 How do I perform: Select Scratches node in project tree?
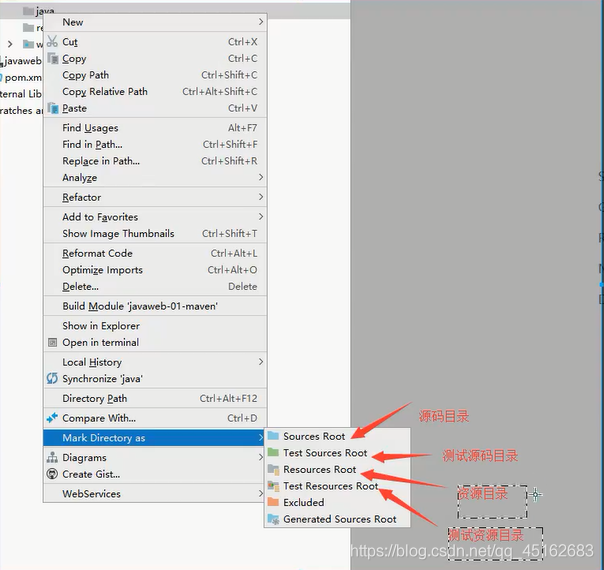pyautogui.click(x=21, y=111)
